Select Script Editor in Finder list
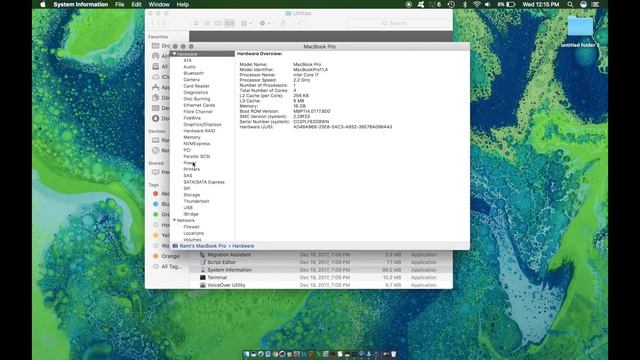640x360 pixels. point(321,262)
